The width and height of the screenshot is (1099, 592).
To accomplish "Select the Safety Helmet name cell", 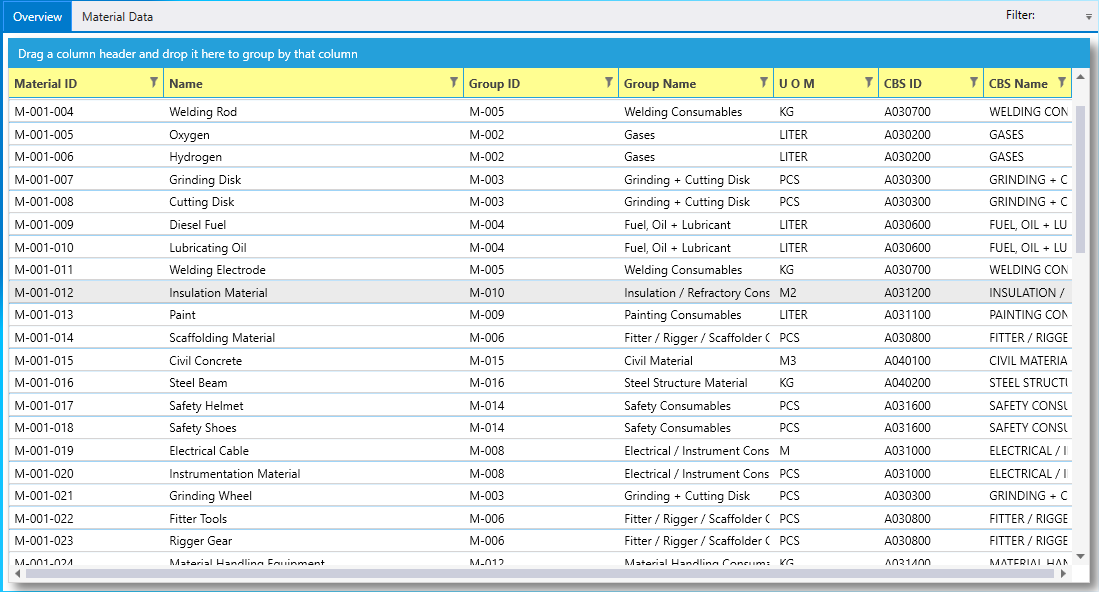I will pos(313,406).
